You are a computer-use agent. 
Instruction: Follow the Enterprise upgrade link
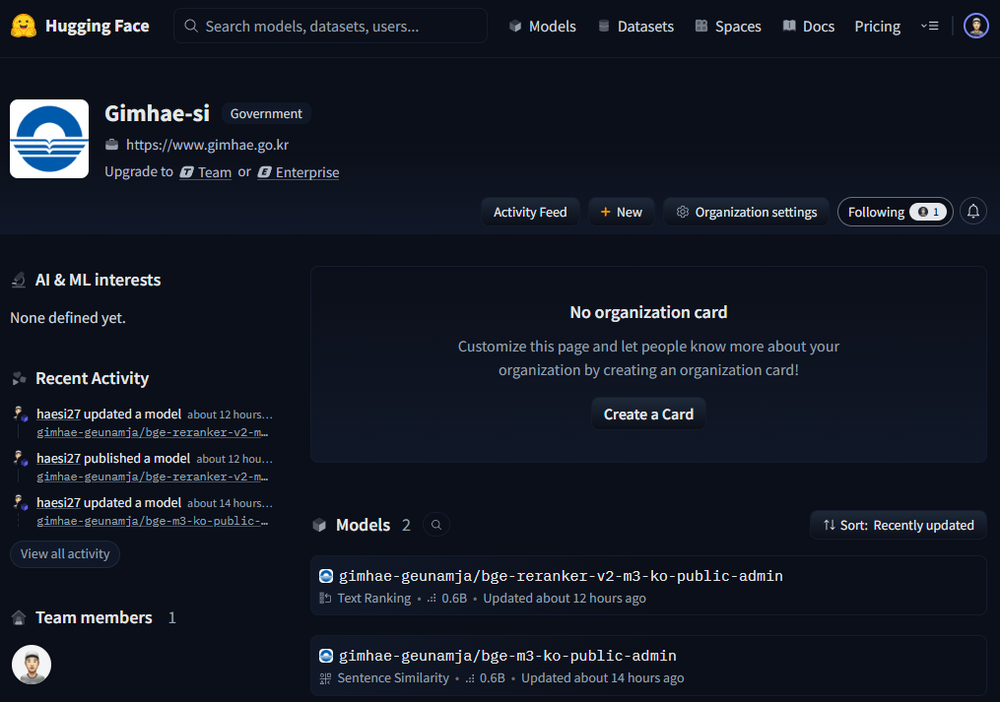click(298, 172)
